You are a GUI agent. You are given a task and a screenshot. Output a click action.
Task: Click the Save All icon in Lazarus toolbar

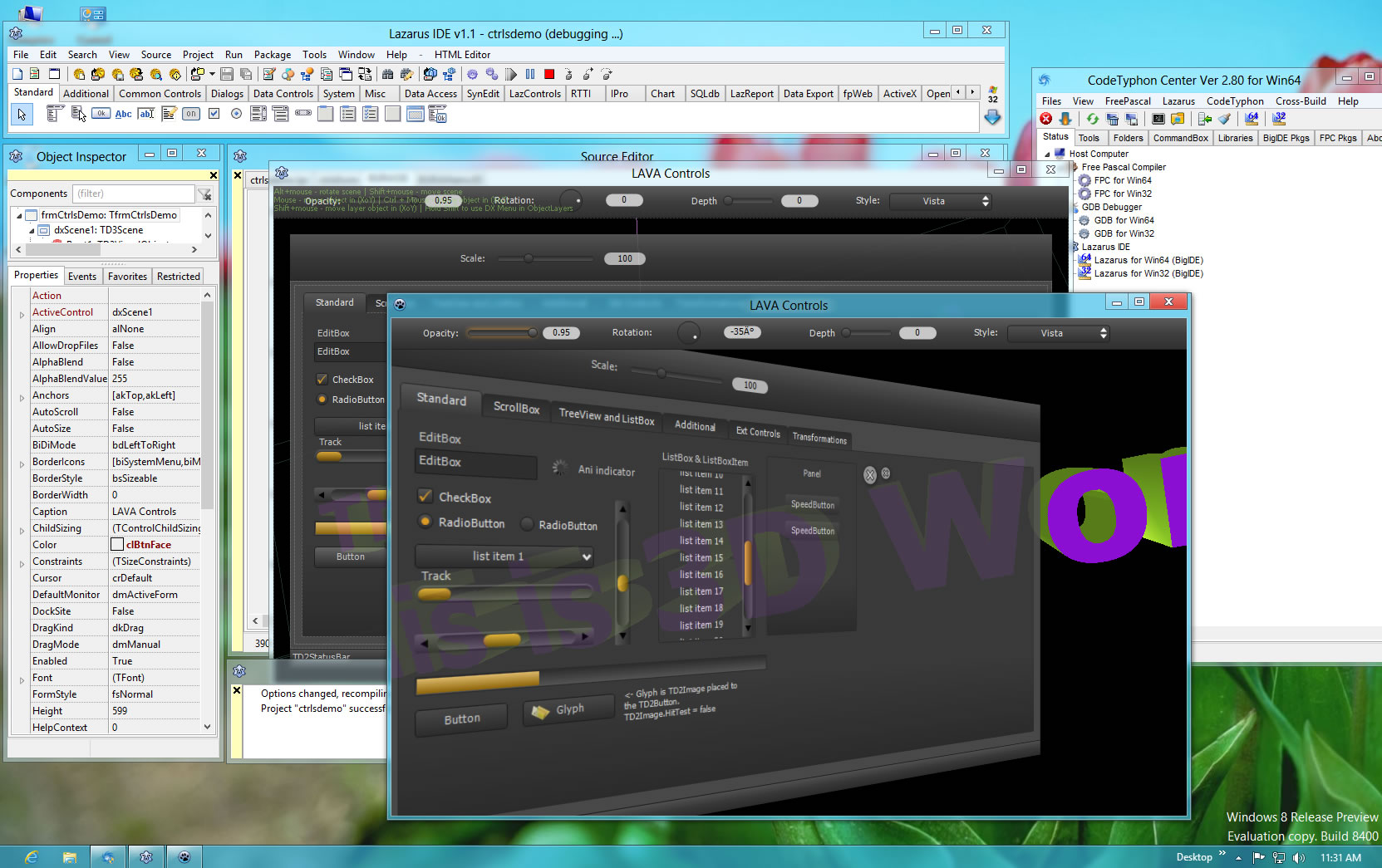(246, 74)
